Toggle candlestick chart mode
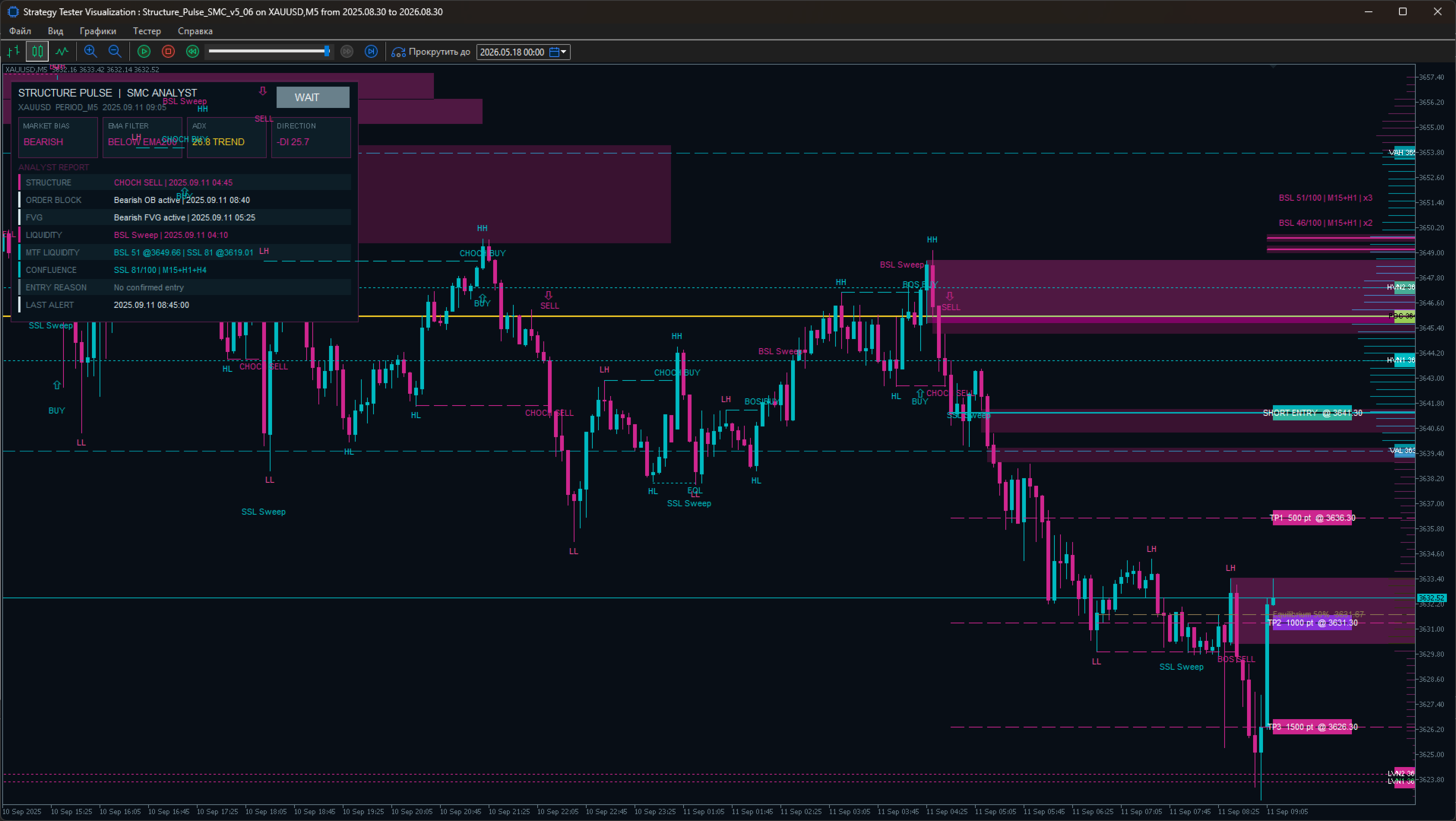 [37, 52]
